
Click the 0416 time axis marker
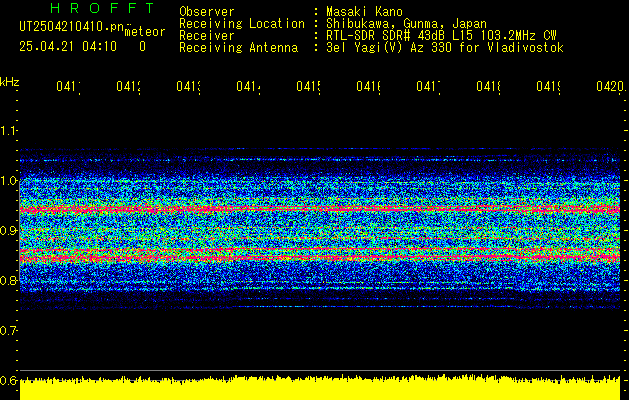point(368,86)
